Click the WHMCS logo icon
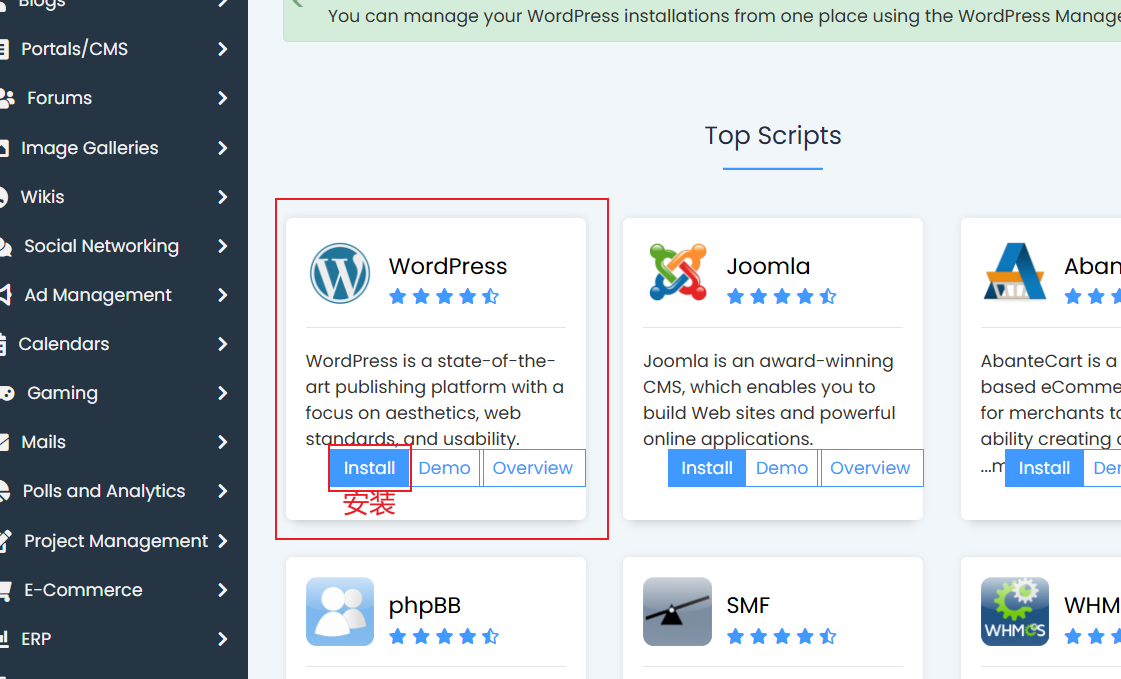The image size is (1121, 679). (x=1014, y=611)
